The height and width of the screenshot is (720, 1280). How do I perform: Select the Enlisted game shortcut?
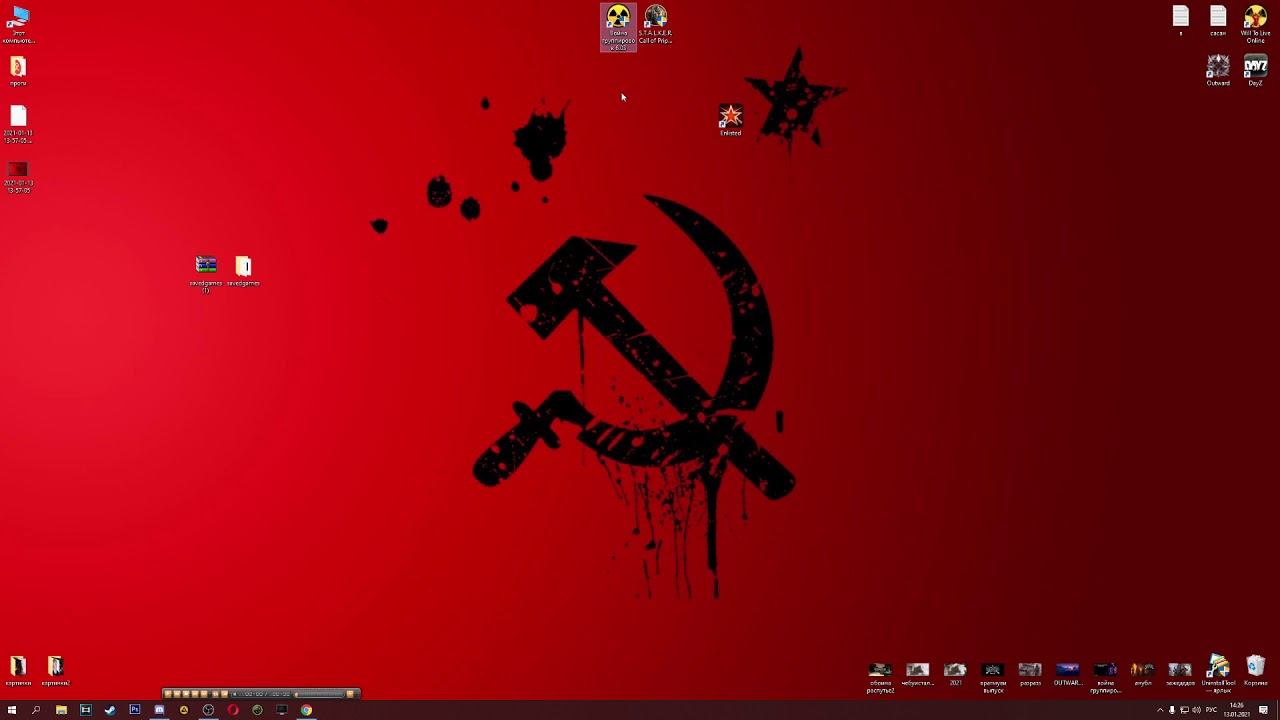pyautogui.click(x=731, y=120)
